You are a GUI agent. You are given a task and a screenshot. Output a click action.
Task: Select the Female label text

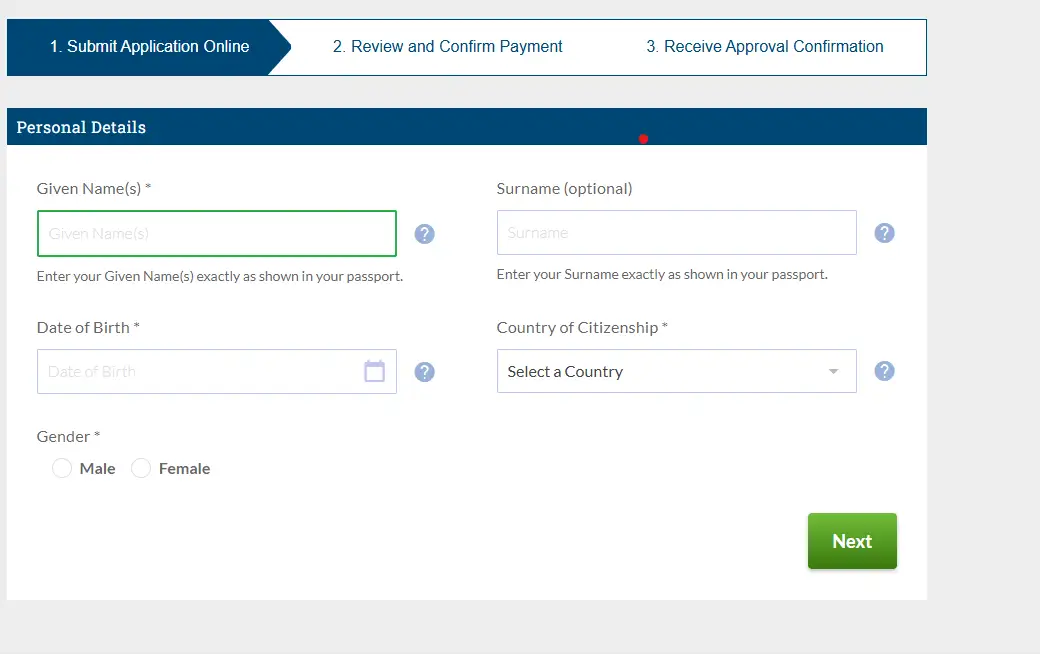point(183,468)
